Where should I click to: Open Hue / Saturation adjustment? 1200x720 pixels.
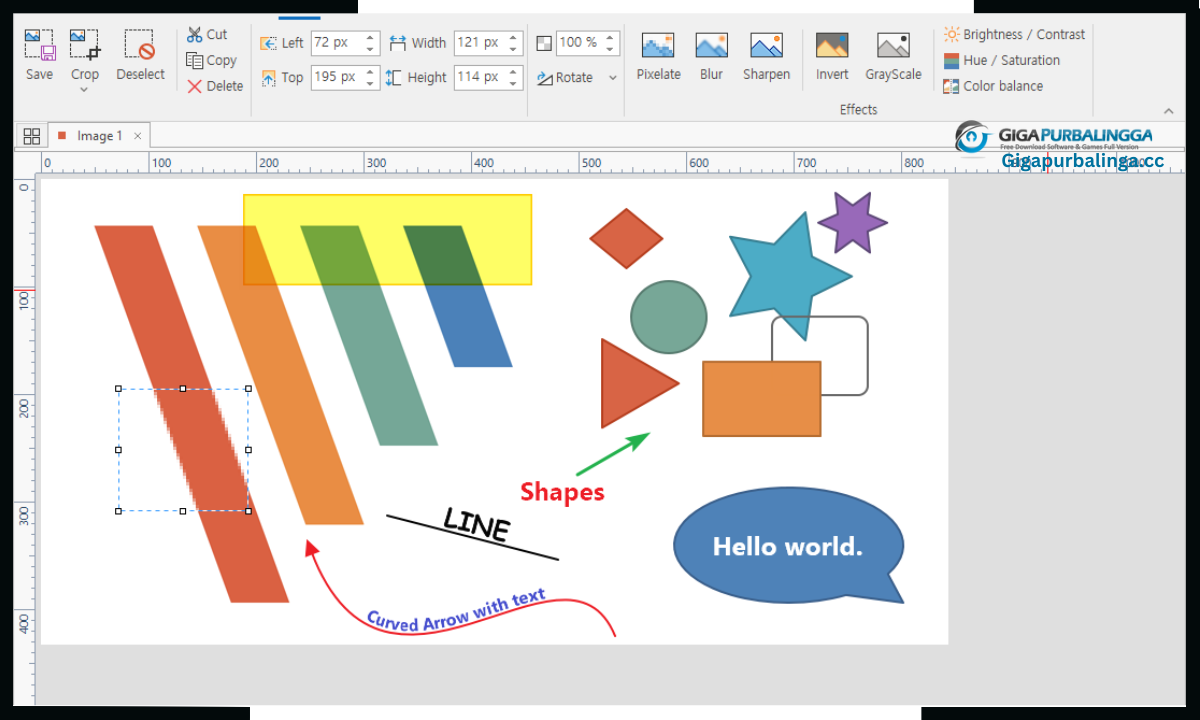click(1002, 60)
